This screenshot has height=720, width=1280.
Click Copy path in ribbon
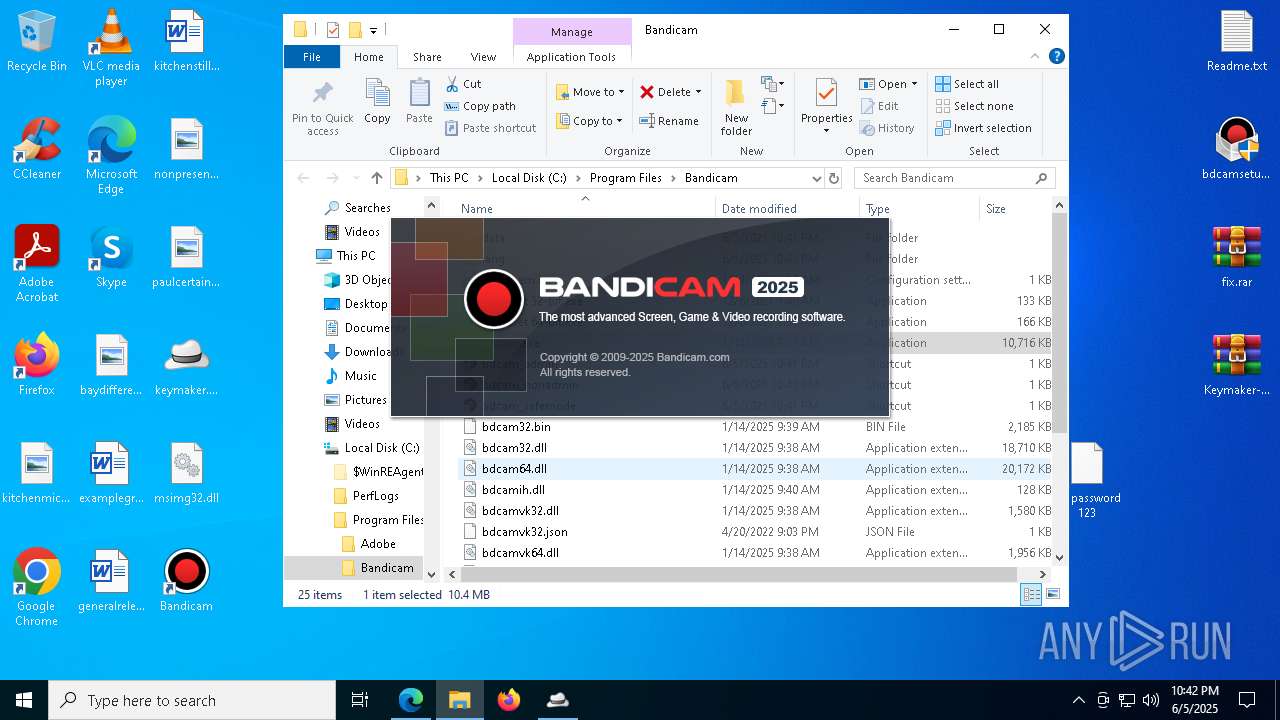[480, 106]
